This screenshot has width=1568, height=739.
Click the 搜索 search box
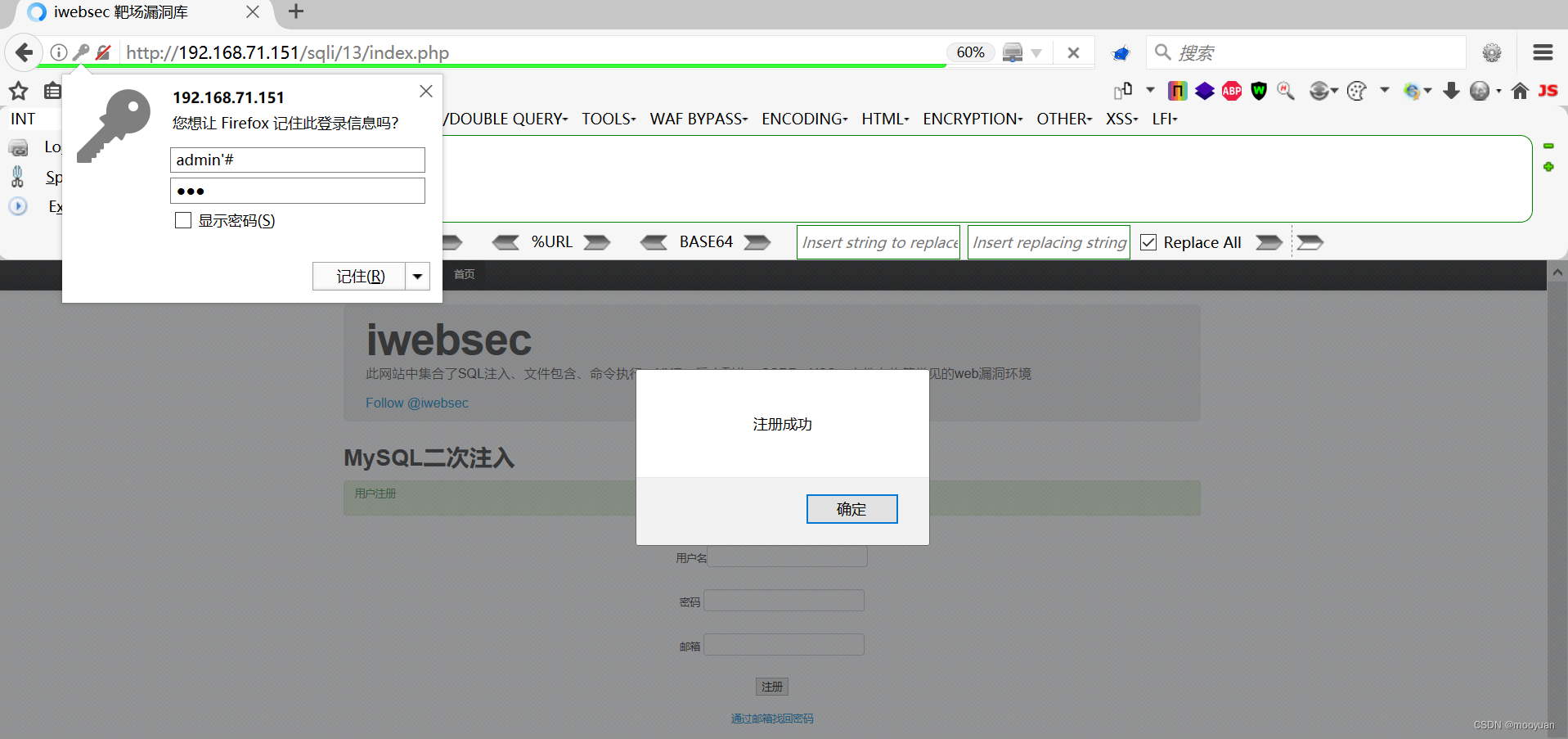[x=1306, y=52]
